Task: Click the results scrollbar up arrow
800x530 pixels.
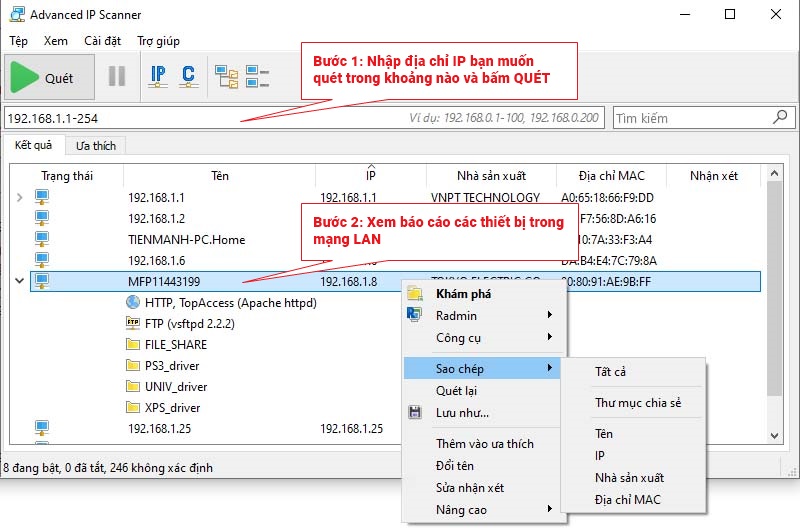Action: [774, 173]
